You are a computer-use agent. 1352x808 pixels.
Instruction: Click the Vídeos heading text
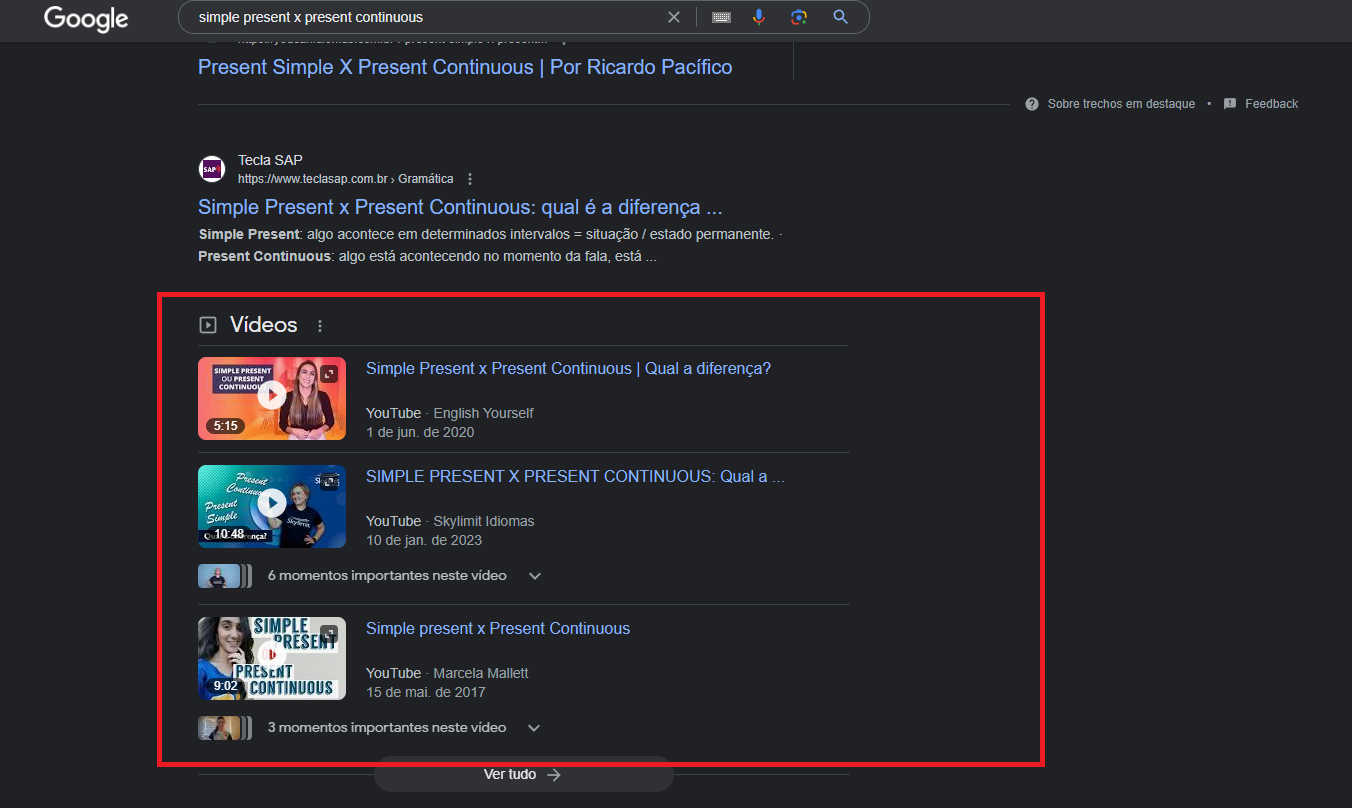(x=264, y=325)
